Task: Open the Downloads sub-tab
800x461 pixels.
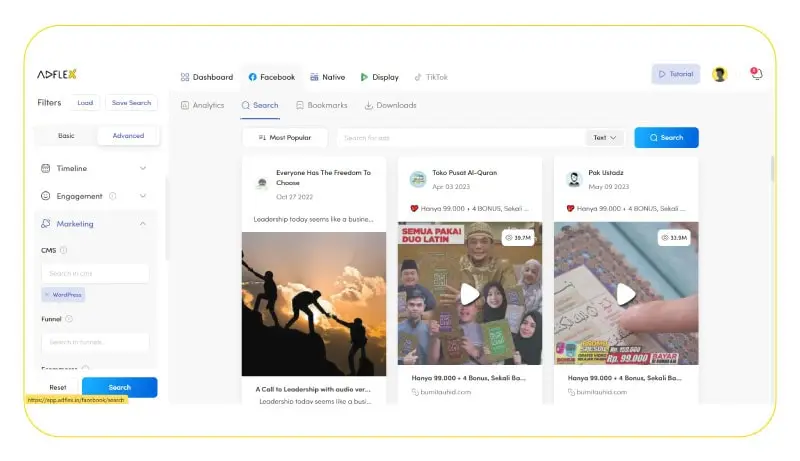Action: point(390,105)
